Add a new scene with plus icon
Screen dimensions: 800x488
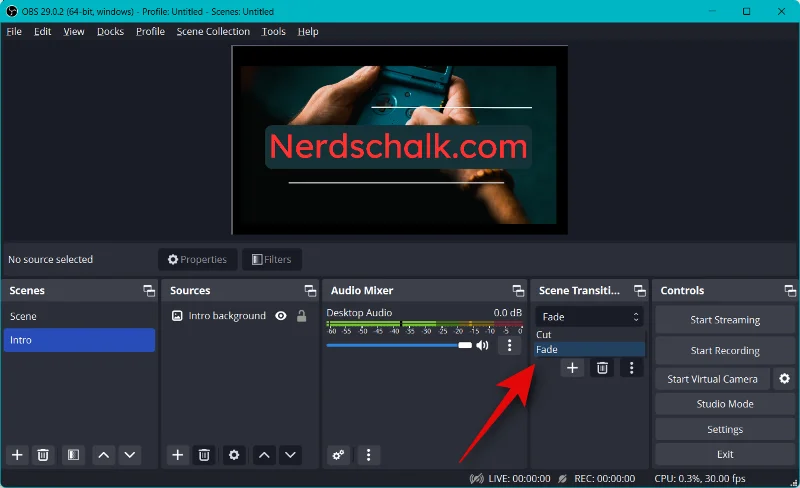click(17, 454)
